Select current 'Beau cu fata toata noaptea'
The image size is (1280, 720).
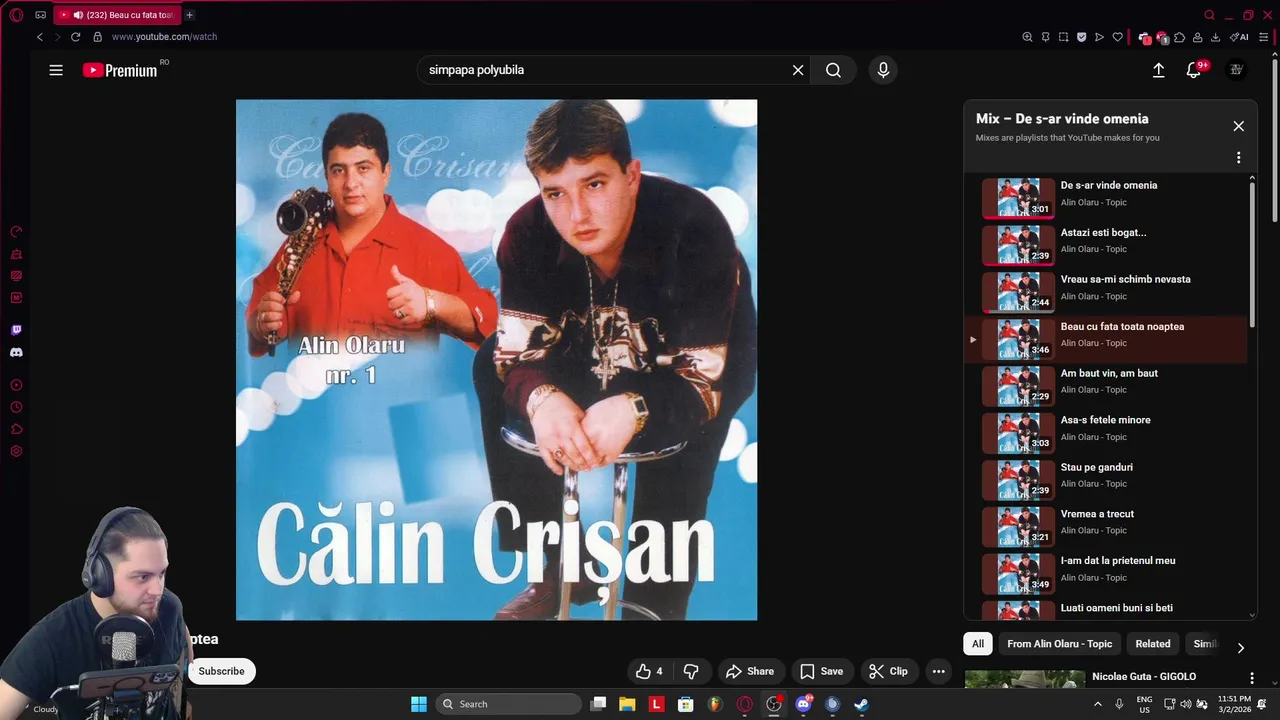[x=1108, y=338]
